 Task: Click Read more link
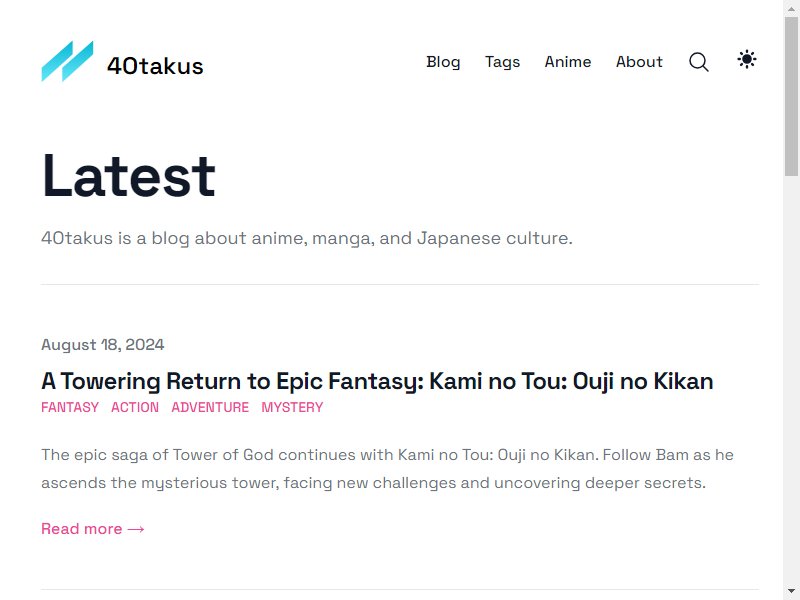pyautogui.click(x=93, y=529)
